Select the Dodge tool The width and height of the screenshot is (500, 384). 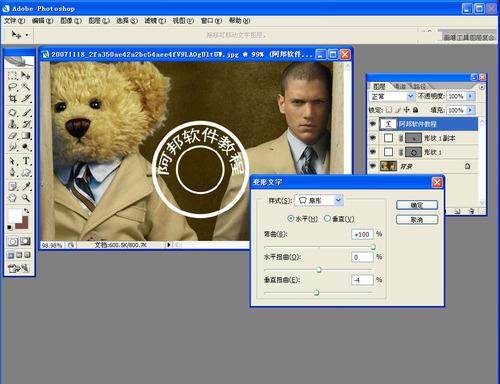point(26,147)
